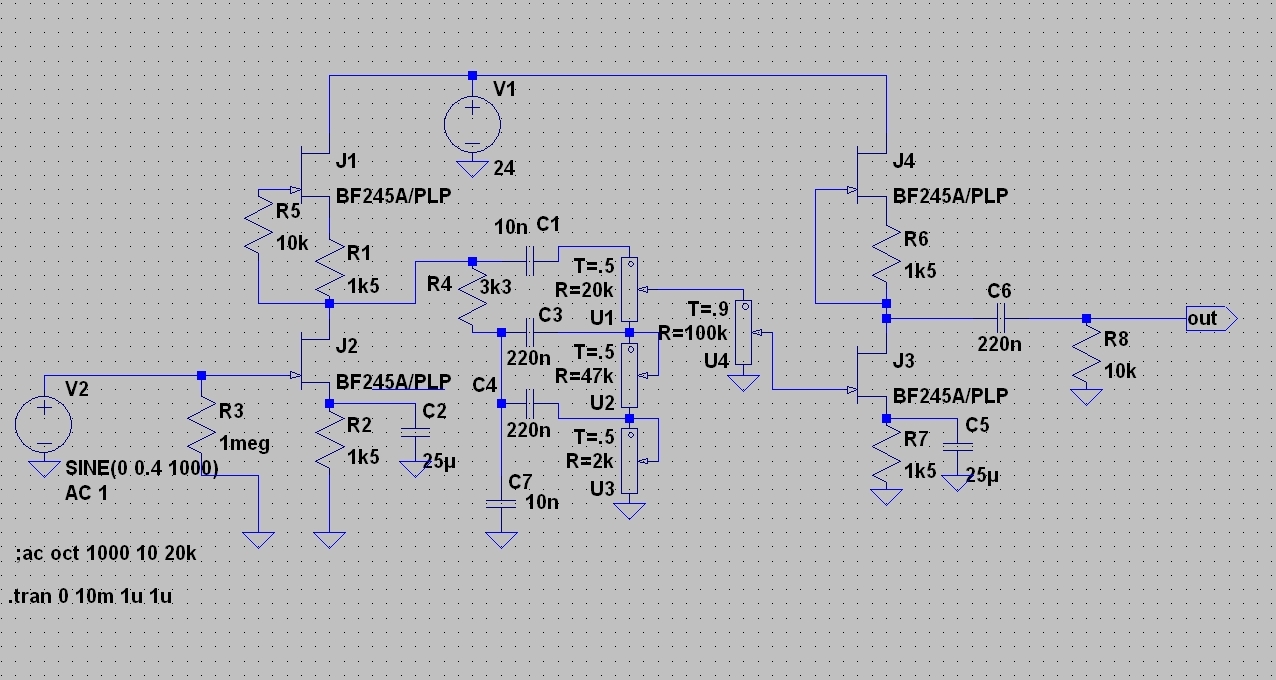
Task: Click V1 value text '24'
Action: tap(503, 167)
